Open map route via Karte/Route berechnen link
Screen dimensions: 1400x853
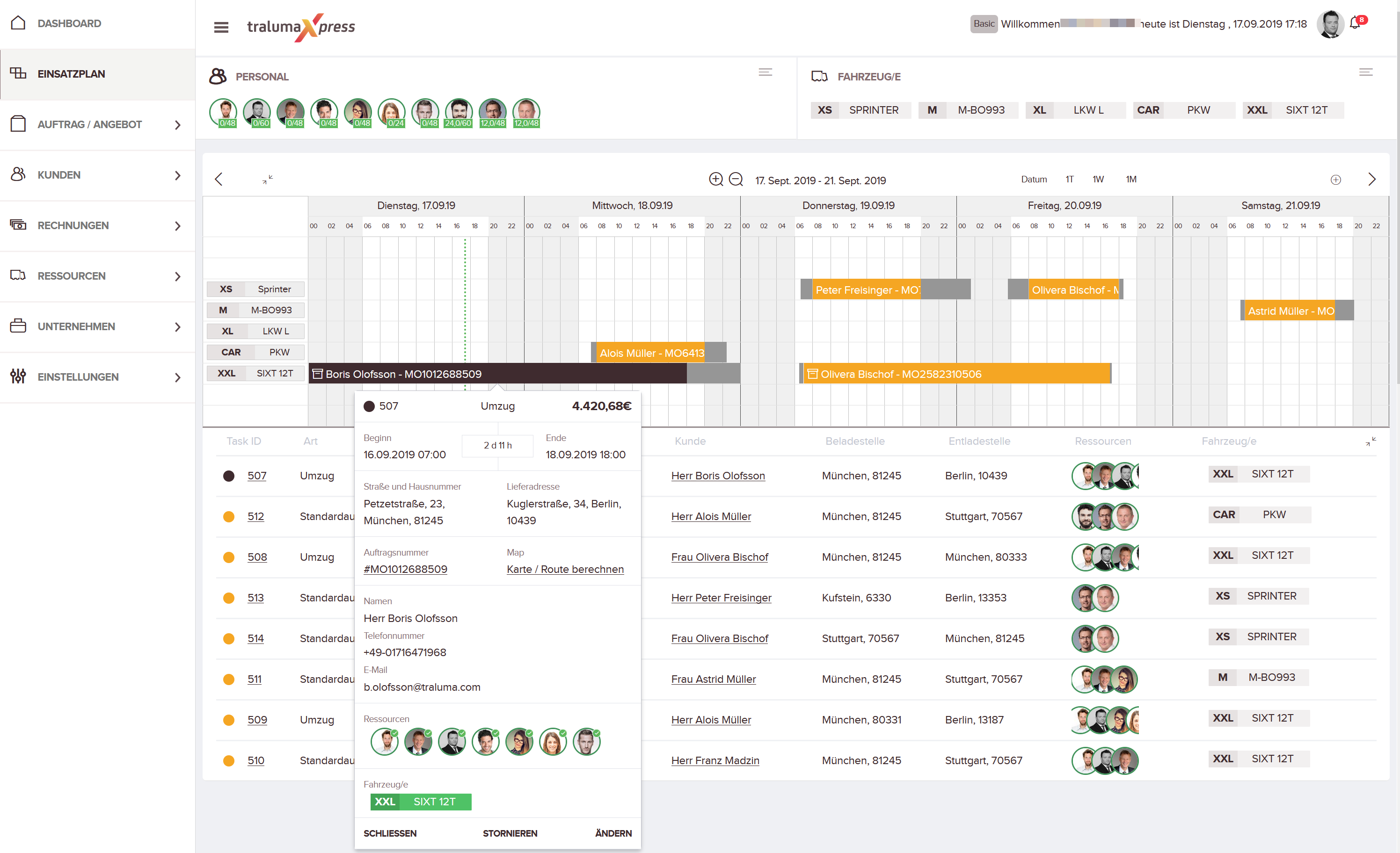coord(565,569)
